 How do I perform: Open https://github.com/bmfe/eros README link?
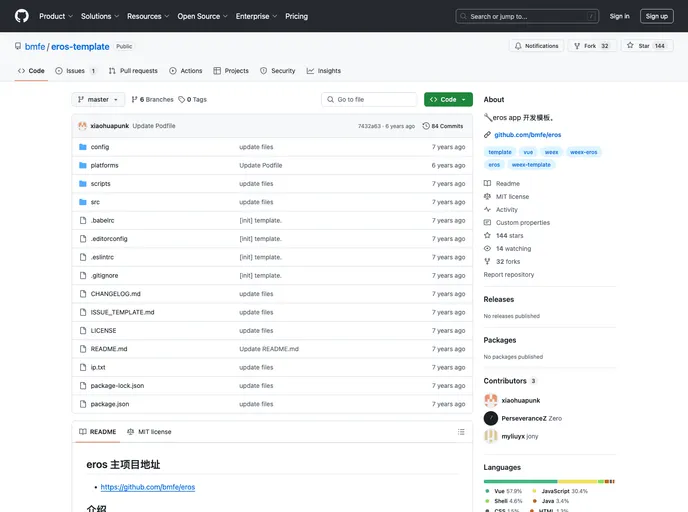click(x=147, y=487)
